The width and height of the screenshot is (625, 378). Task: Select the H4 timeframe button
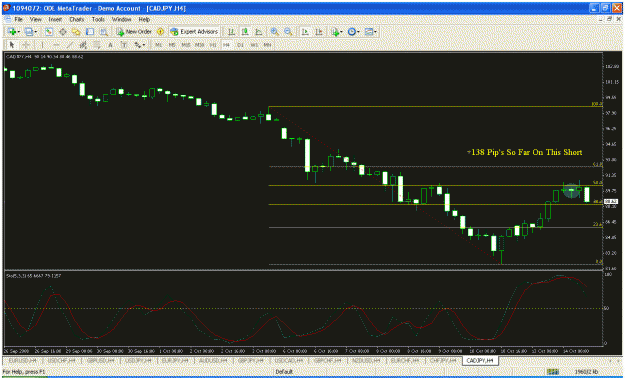coord(226,45)
